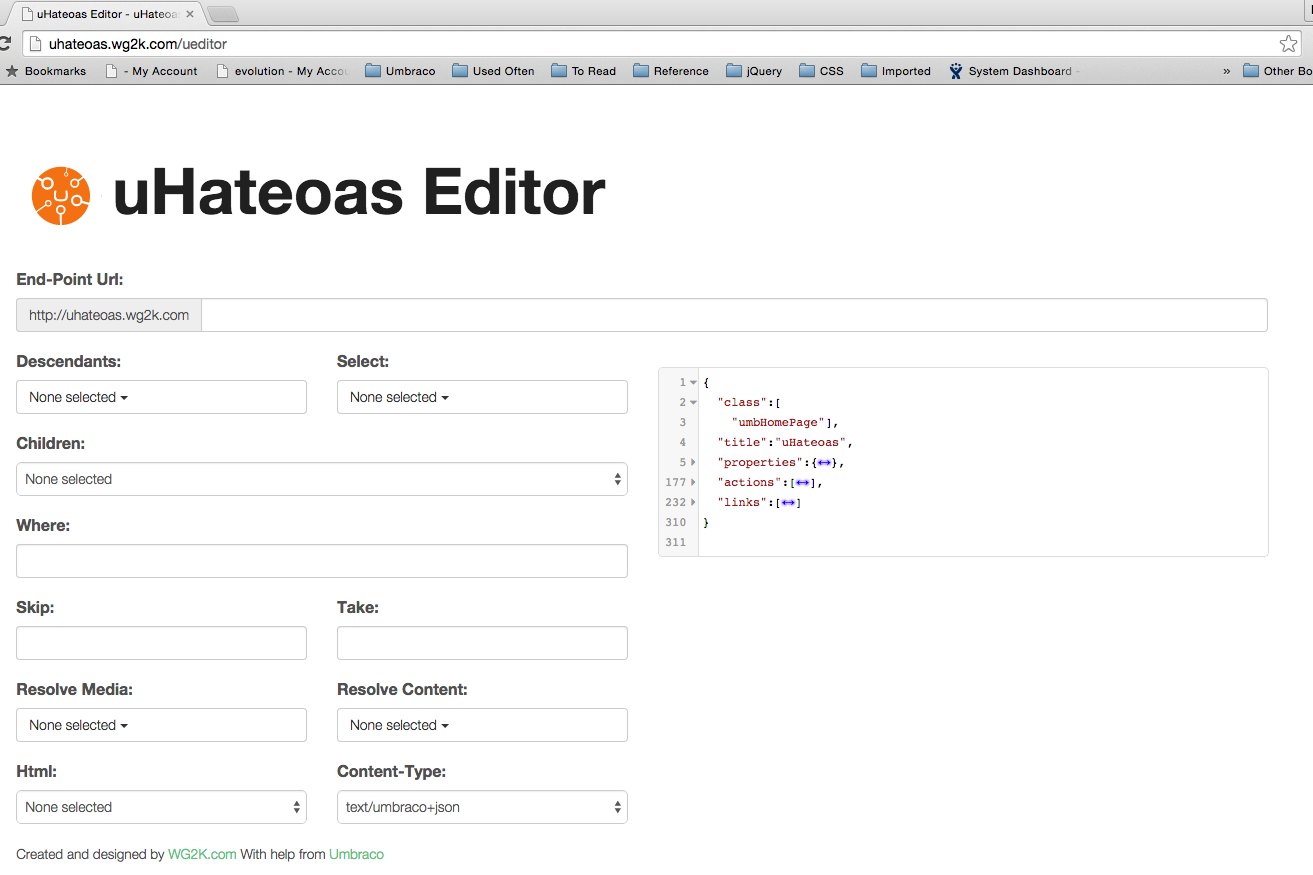Click the "title":"uHateoas" line in editor
This screenshot has height=875, width=1313.
pyautogui.click(x=784, y=442)
